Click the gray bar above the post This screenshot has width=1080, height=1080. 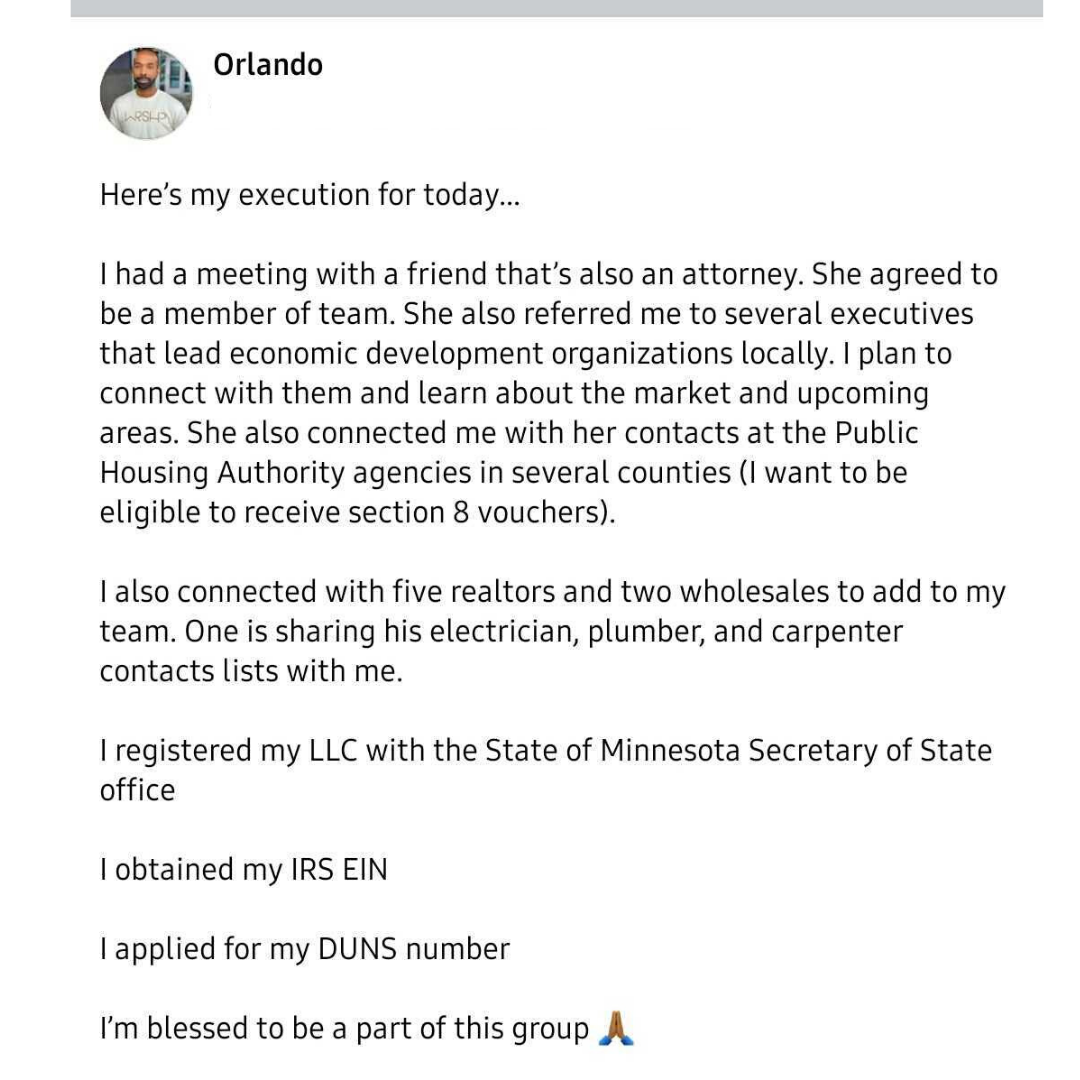557,8
